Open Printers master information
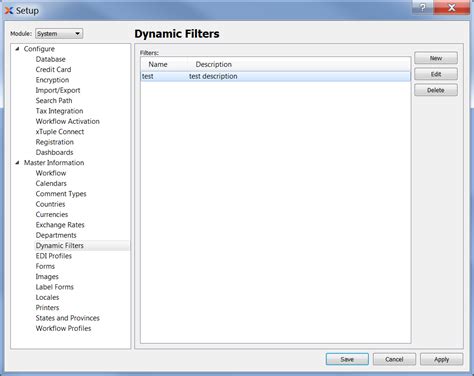Viewport: 474px width, 376px height. 47,307
